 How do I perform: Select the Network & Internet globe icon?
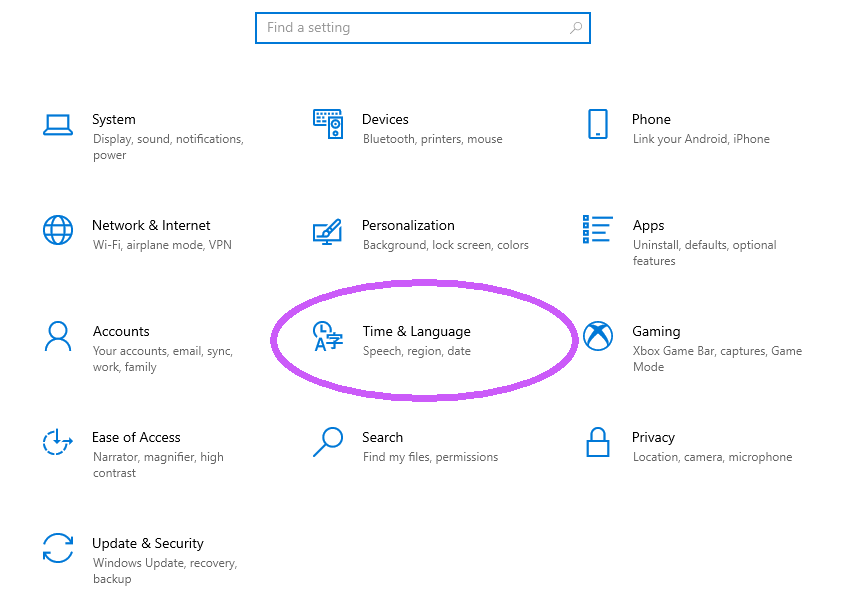pos(58,230)
